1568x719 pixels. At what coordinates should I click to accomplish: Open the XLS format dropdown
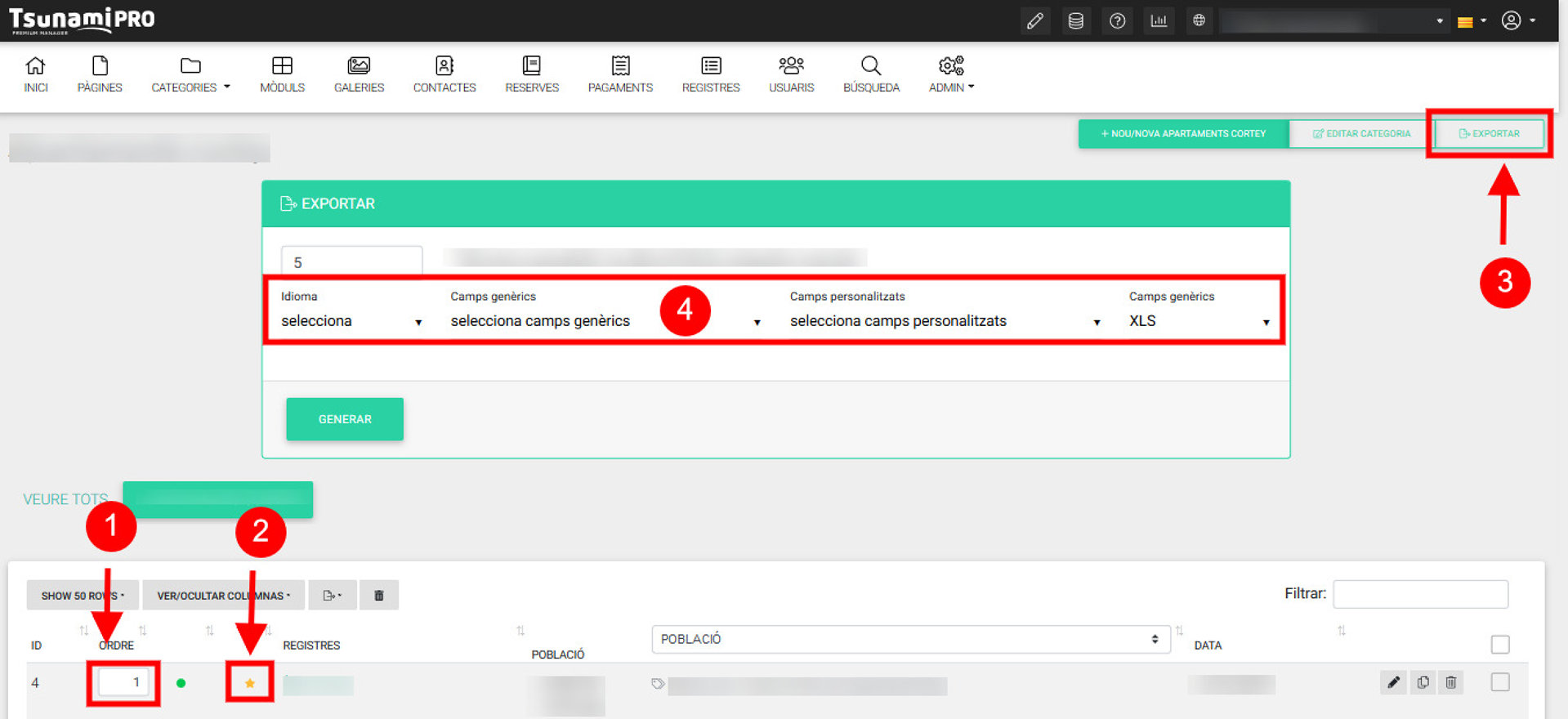(x=1199, y=321)
